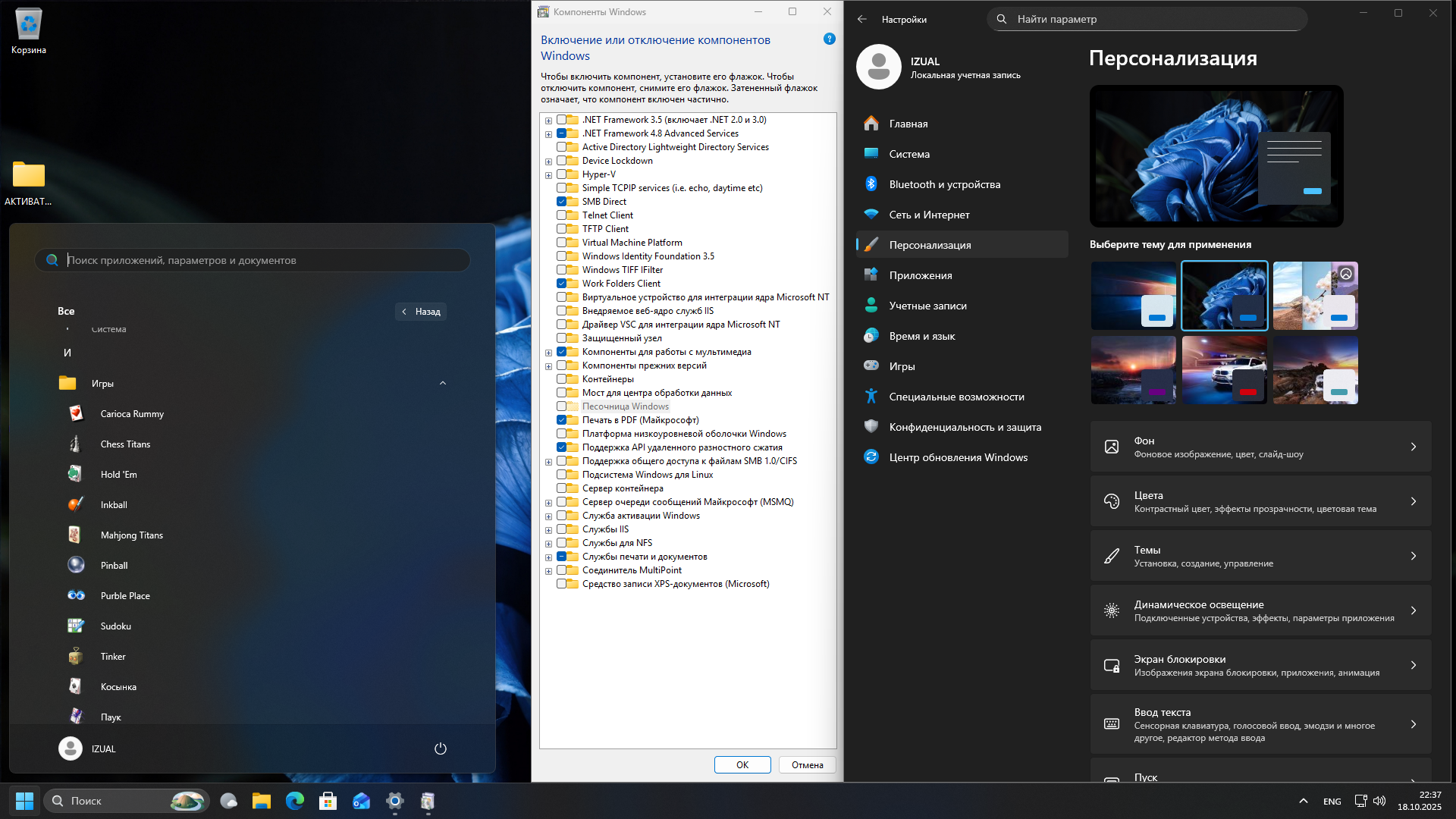Open Chess Titans game icon
Image resolution: width=1456 pixels, height=819 pixels.
(x=75, y=444)
